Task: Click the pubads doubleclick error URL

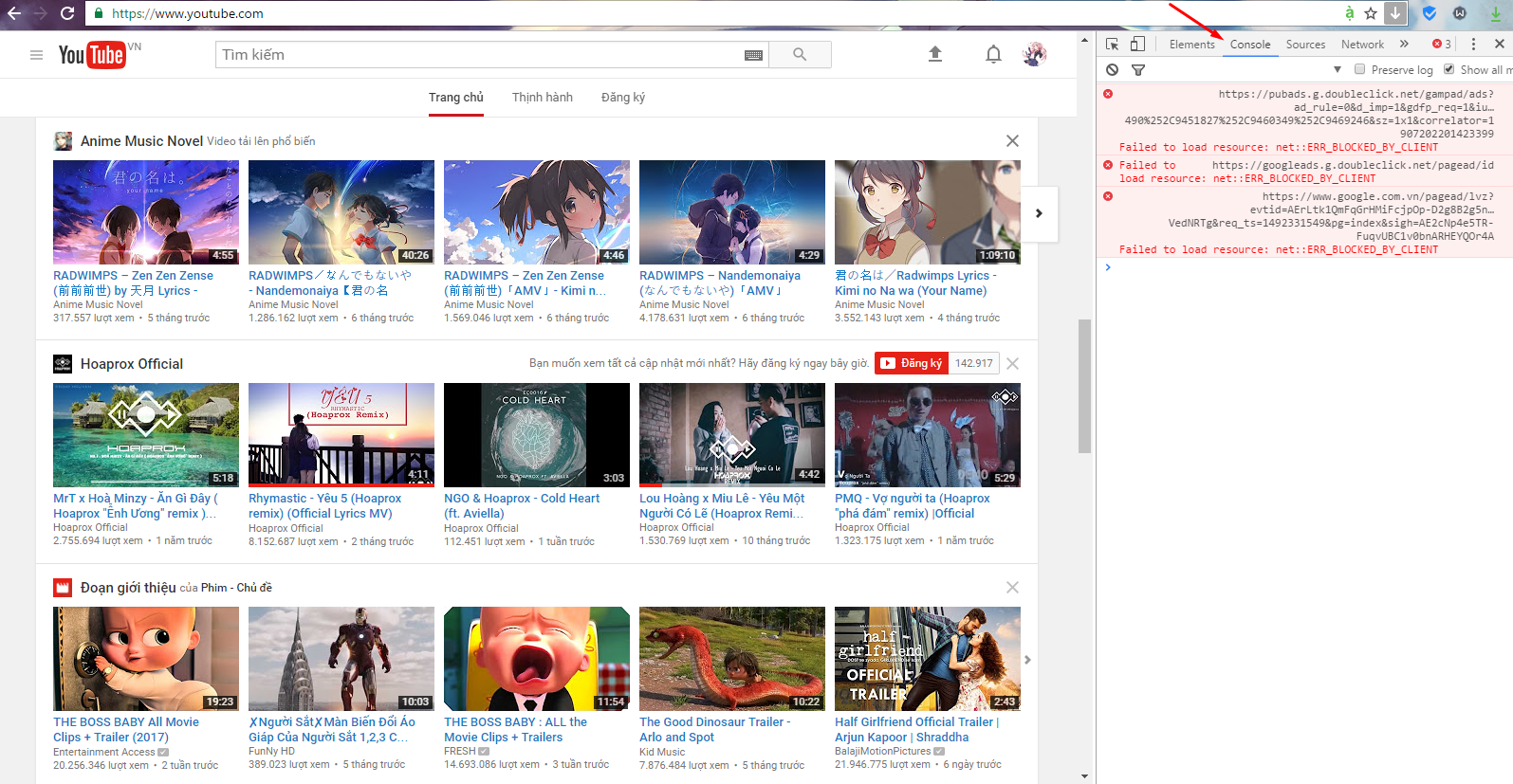Action: click(1309, 114)
